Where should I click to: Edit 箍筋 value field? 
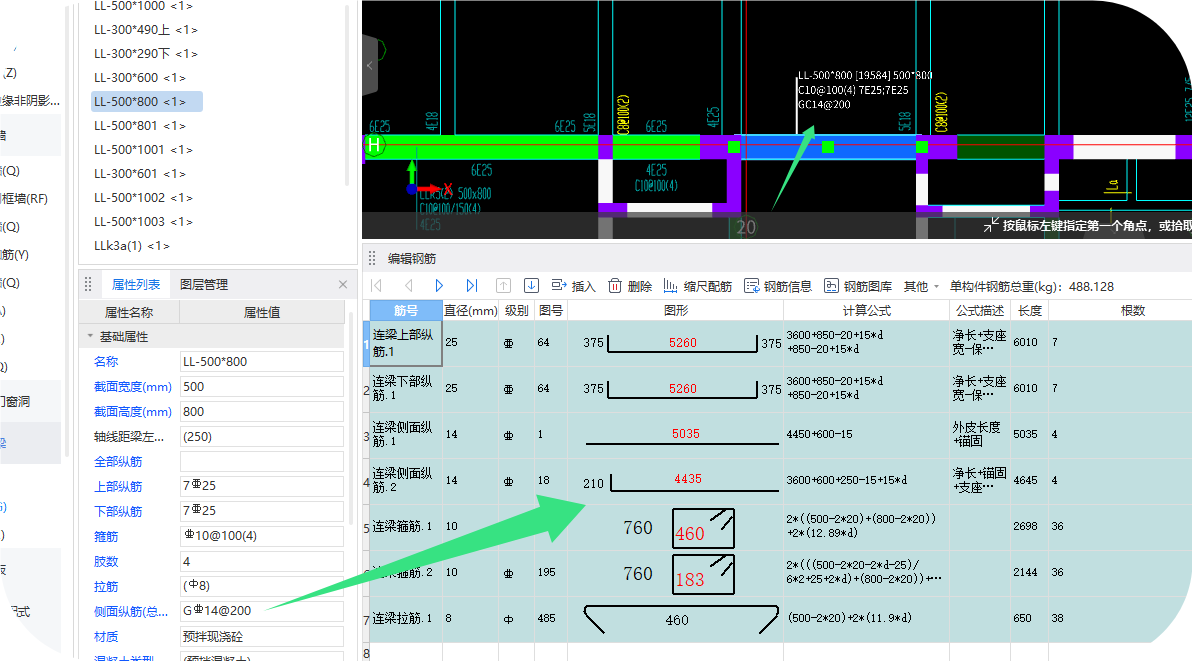tap(262, 536)
